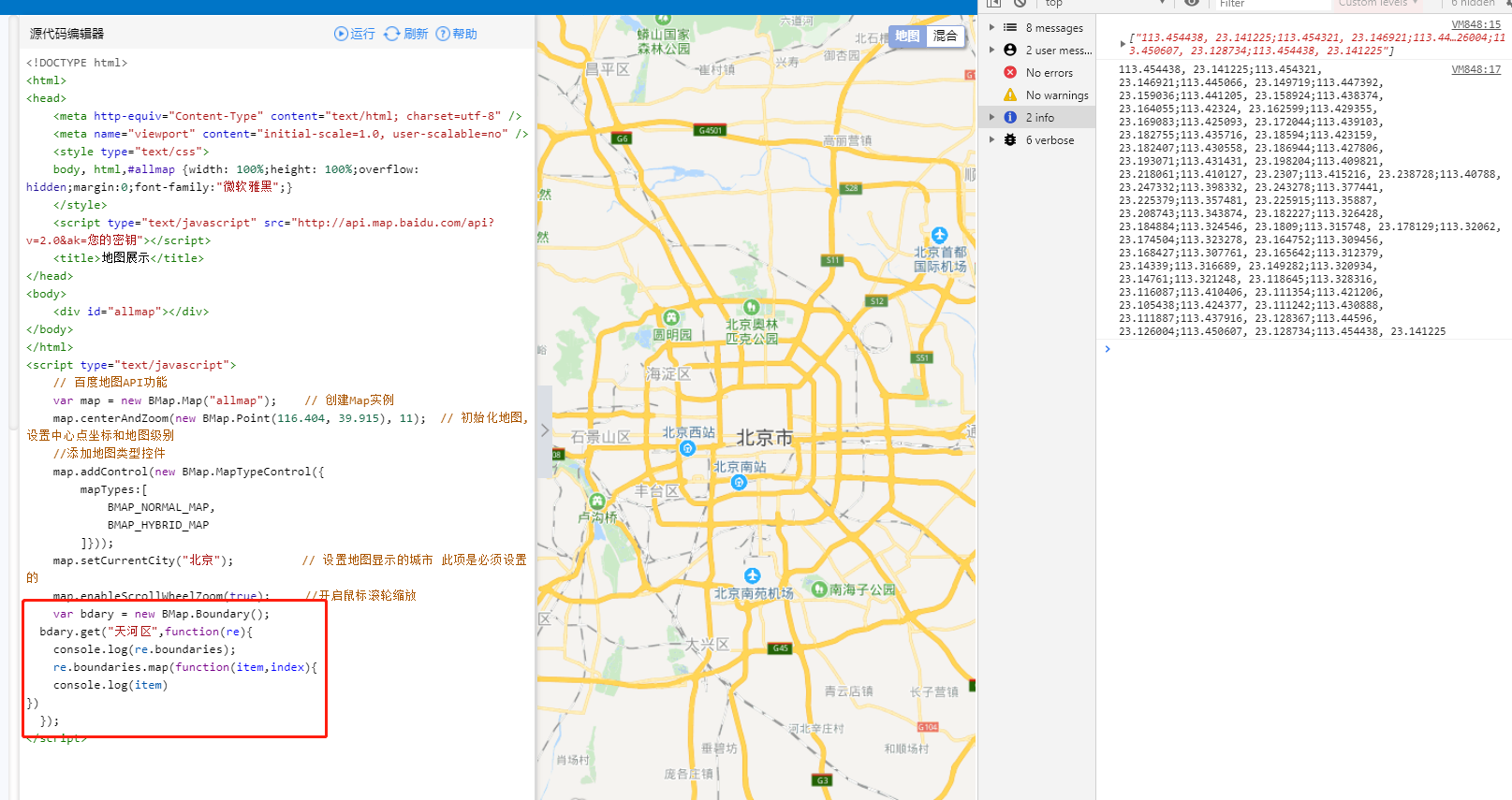Click the clear console icon

coord(1020,3)
